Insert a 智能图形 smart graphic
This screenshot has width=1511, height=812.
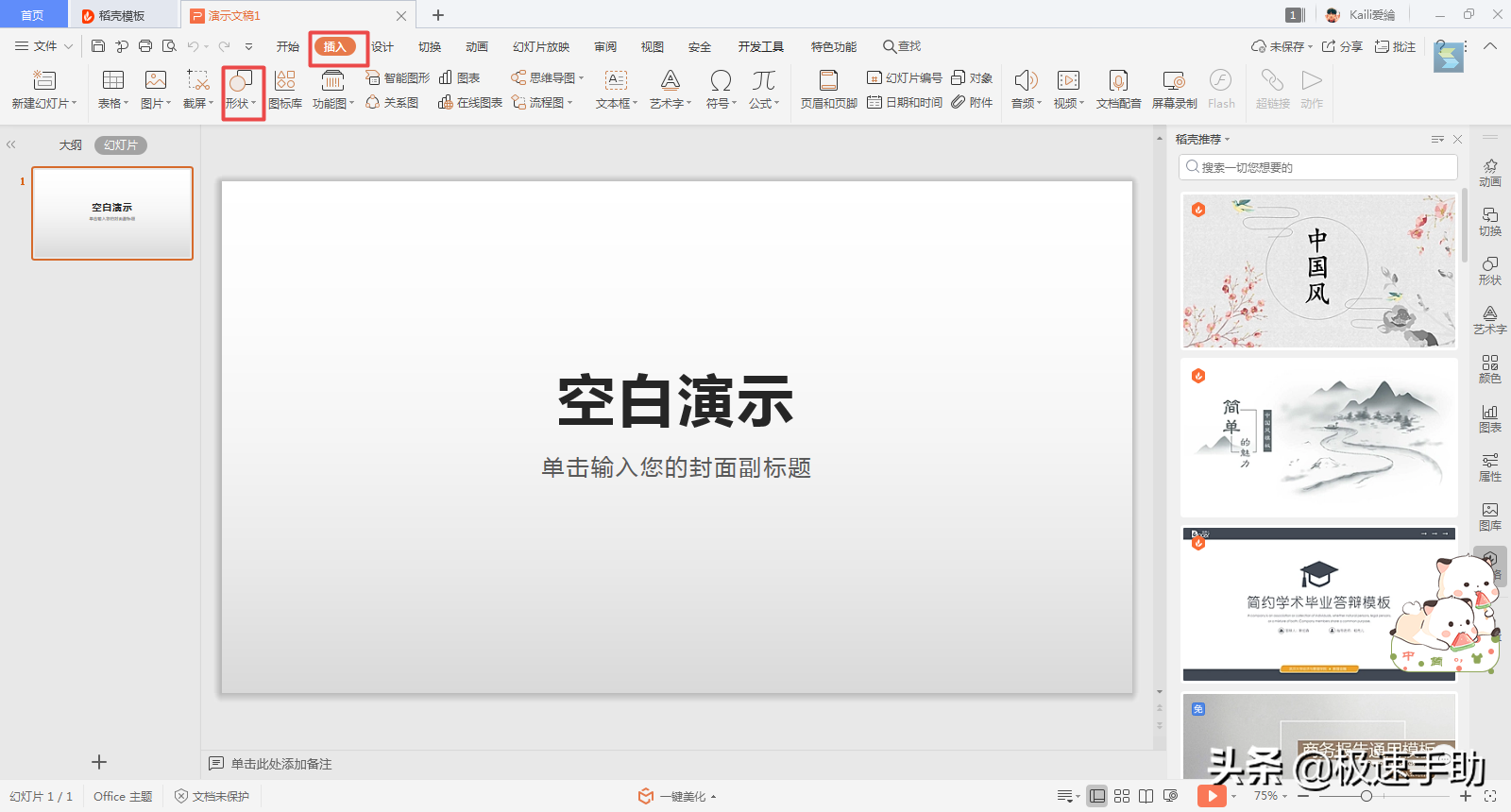point(399,77)
